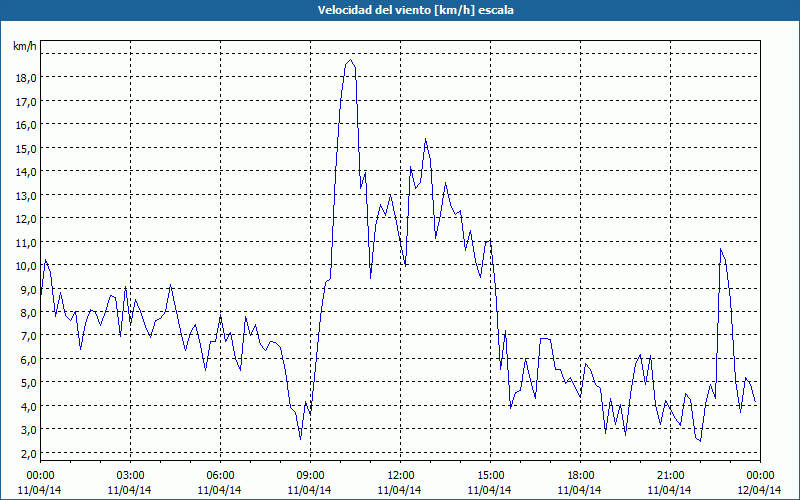Click the '5,0' y-axis value
800x500 pixels.
tap(29, 383)
